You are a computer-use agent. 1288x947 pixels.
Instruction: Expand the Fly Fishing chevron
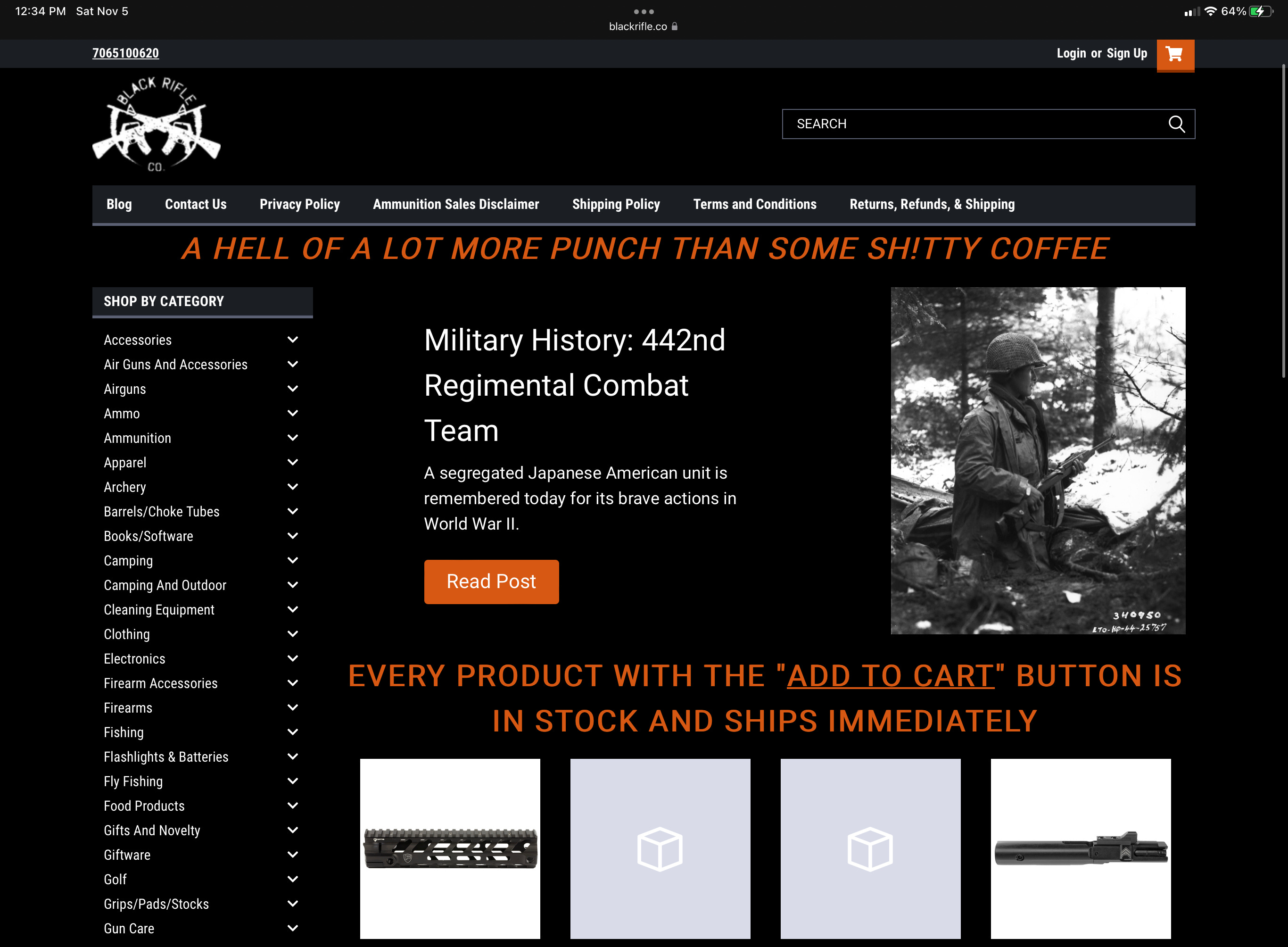coord(292,781)
